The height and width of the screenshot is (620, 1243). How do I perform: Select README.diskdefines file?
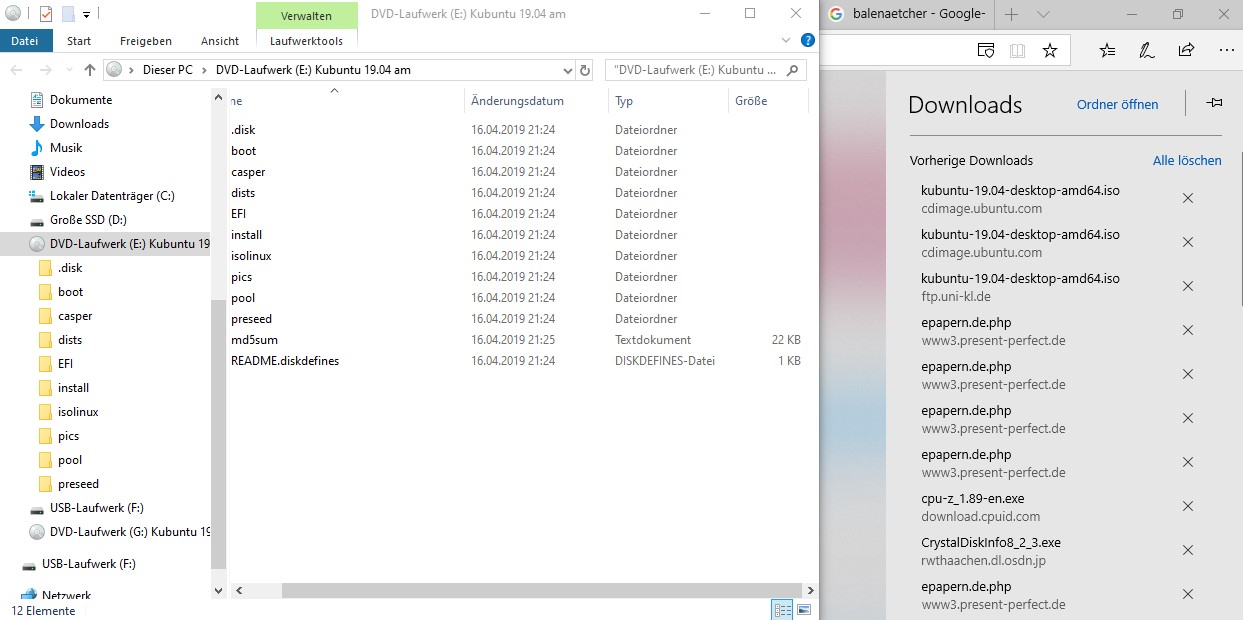285,361
